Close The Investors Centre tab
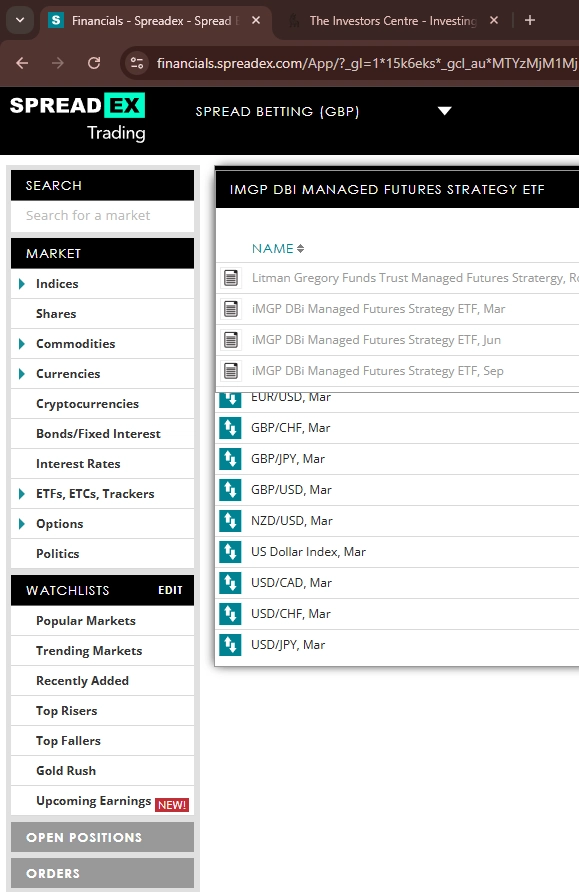 coord(494,20)
